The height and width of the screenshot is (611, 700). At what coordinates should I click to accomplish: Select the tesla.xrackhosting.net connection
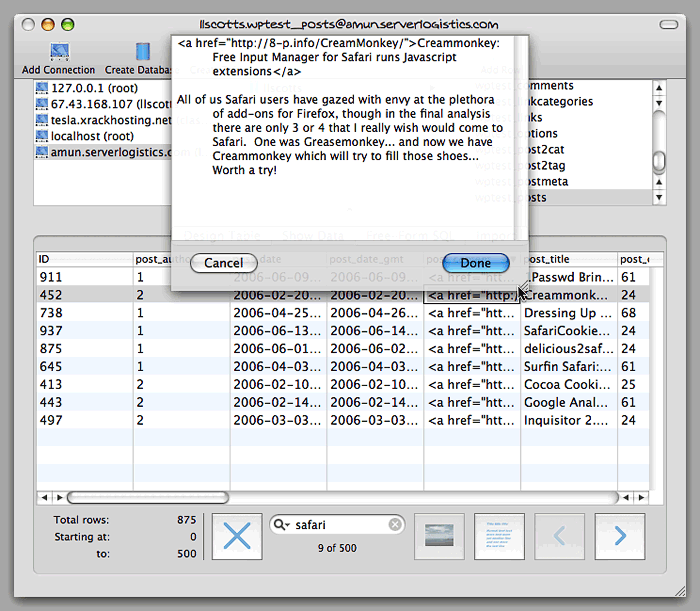tap(103, 120)
